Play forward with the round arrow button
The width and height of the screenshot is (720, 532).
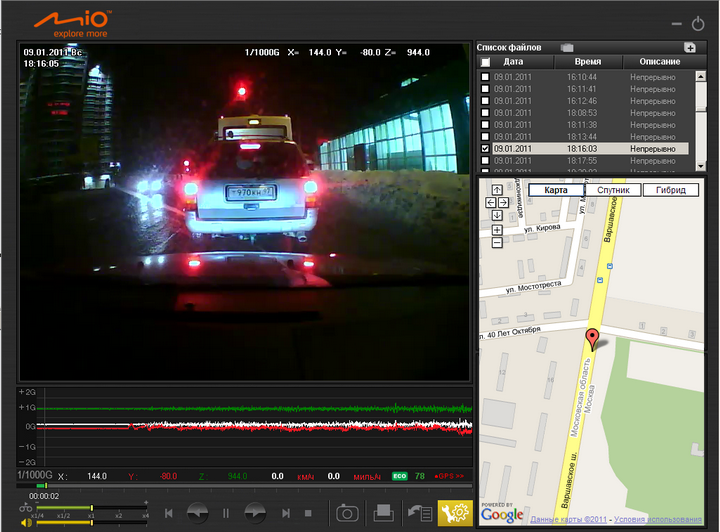pos(255,513)
